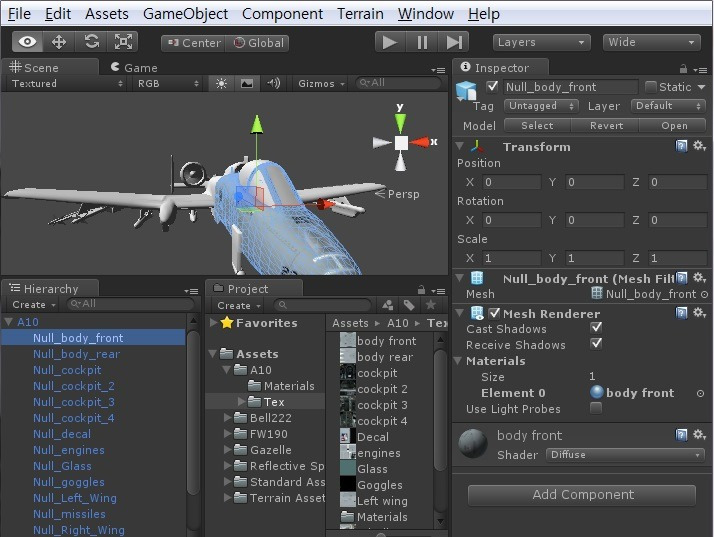
Task: Step one frame forward
Action: point(454,42)
